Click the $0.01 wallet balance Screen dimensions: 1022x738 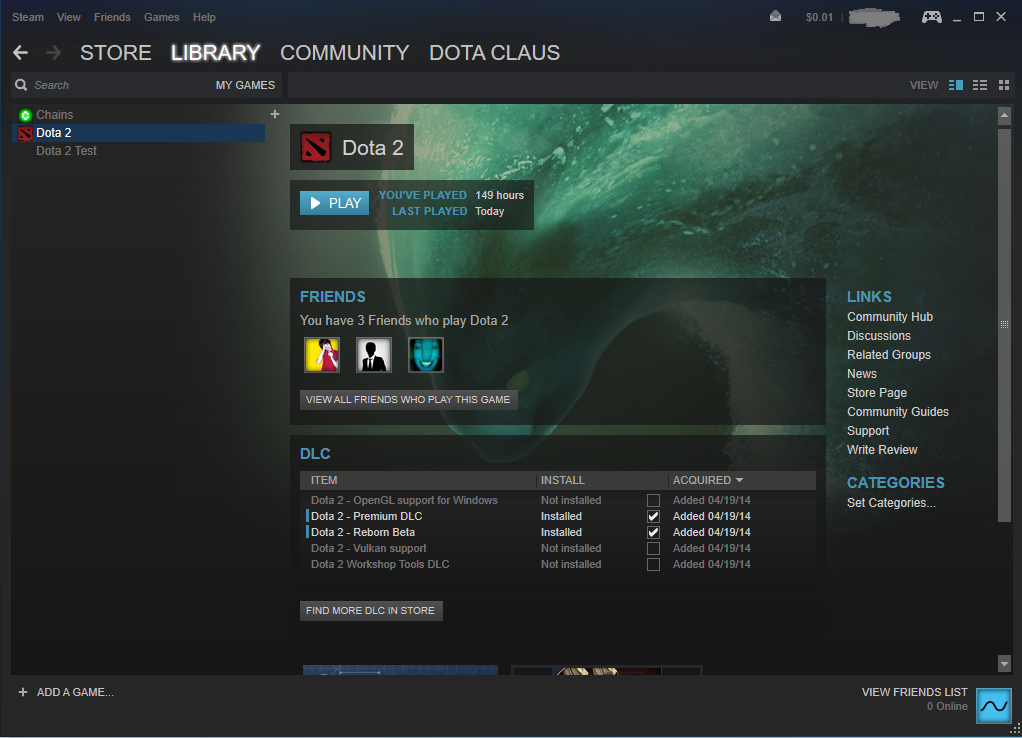coord(819,17)
